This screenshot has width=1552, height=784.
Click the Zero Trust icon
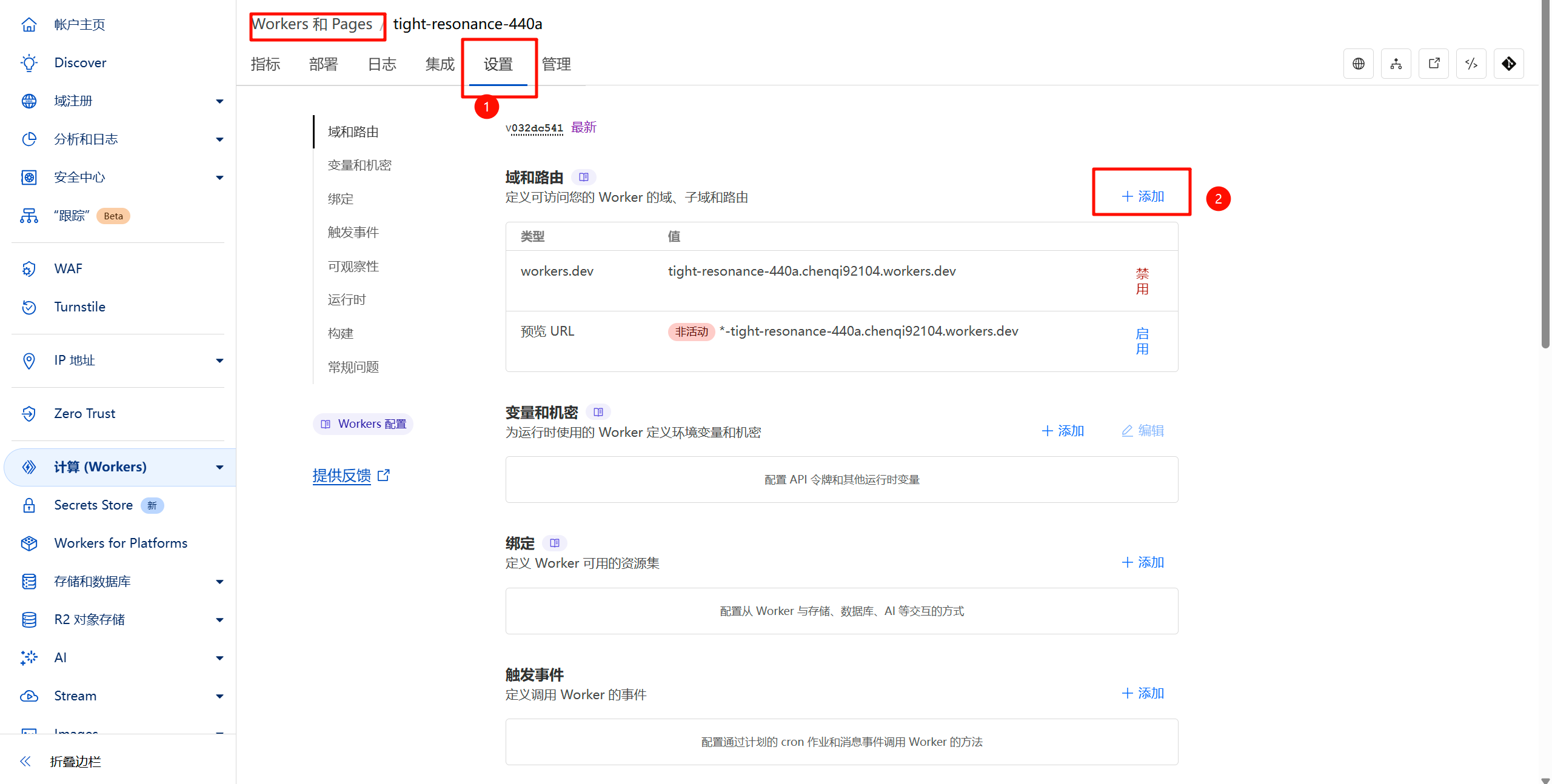click(29, 414)
